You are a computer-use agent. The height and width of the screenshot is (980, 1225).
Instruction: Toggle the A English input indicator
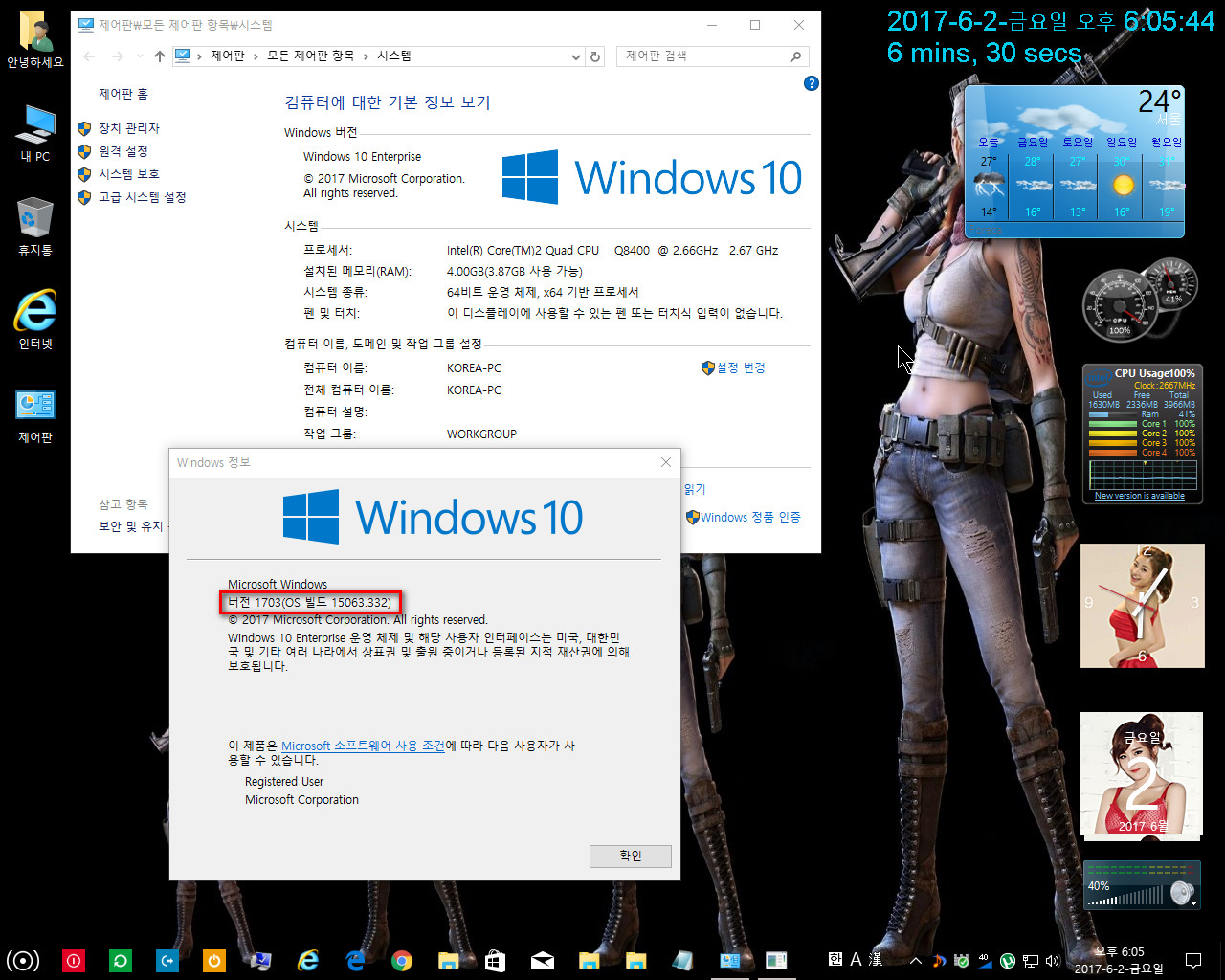856,959
